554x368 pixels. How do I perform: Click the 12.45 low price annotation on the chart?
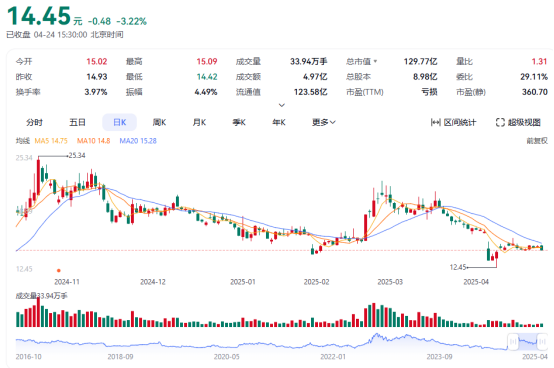pos(458,267)
